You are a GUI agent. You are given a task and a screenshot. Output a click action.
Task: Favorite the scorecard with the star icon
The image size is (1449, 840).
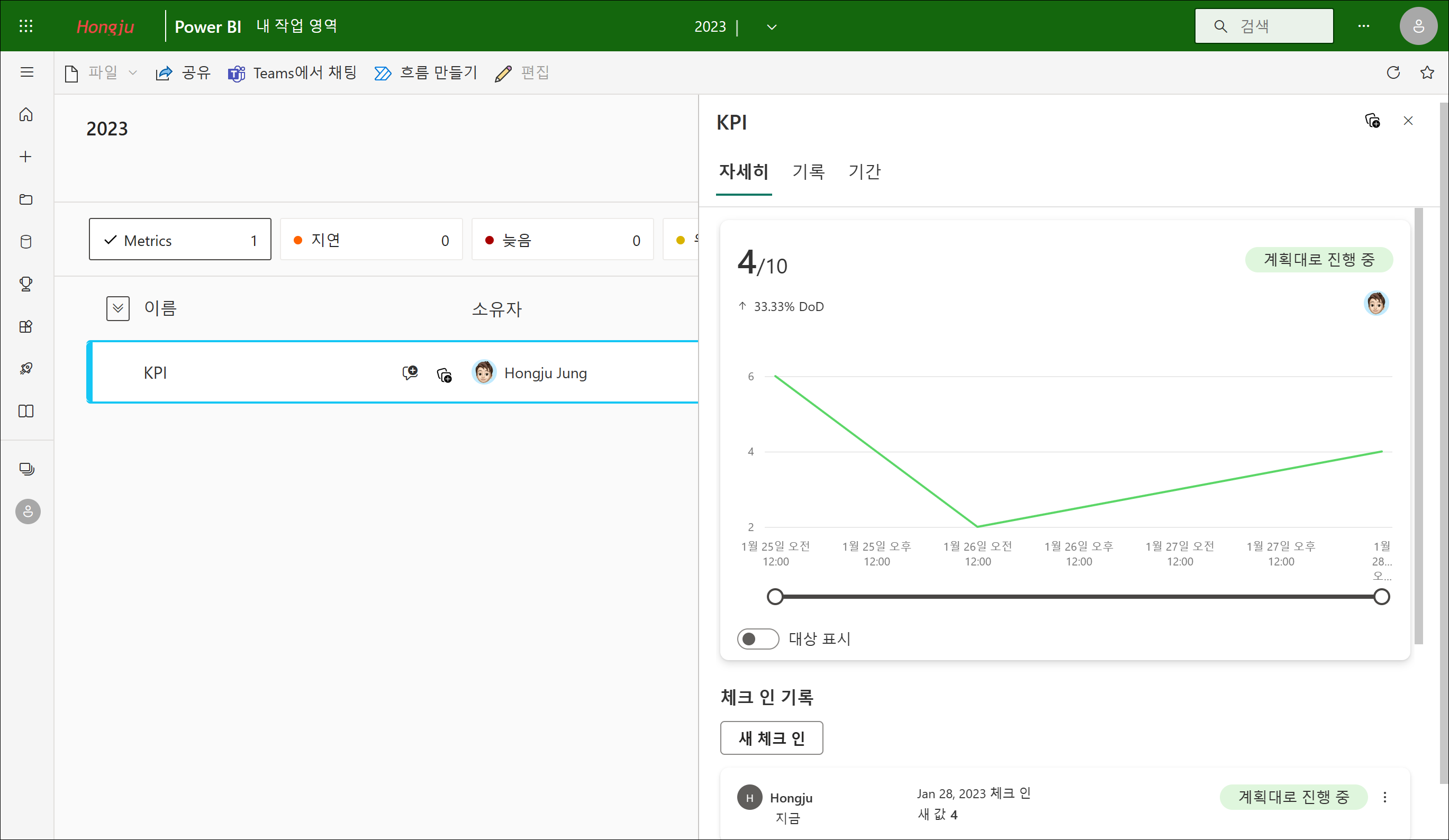1427,72
